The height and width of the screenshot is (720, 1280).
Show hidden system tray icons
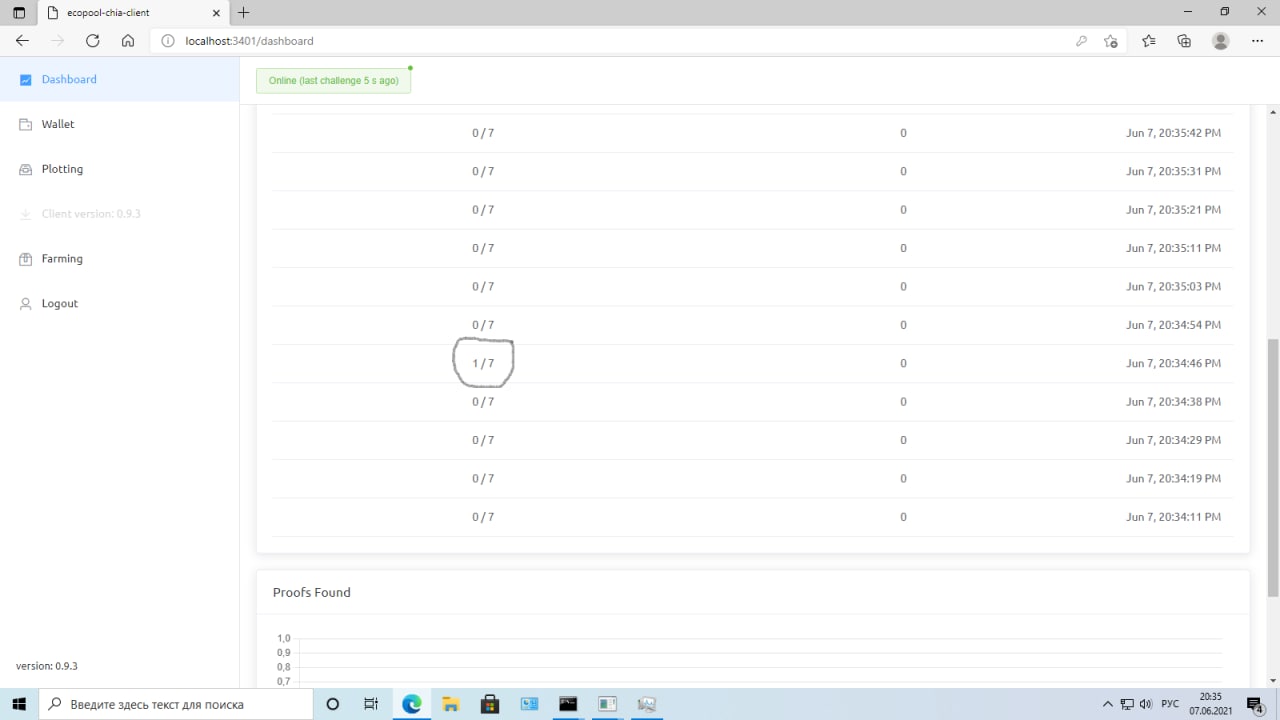tap(1107, 704)
